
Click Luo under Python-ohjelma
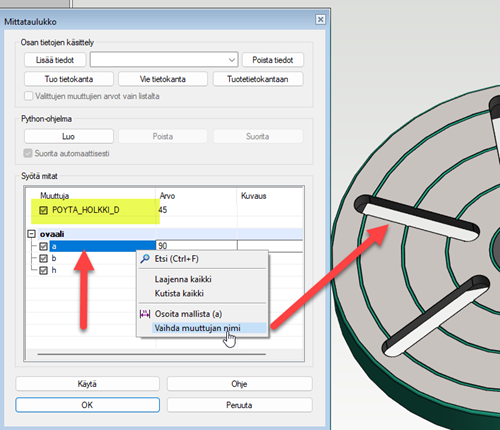coord(69,136)
